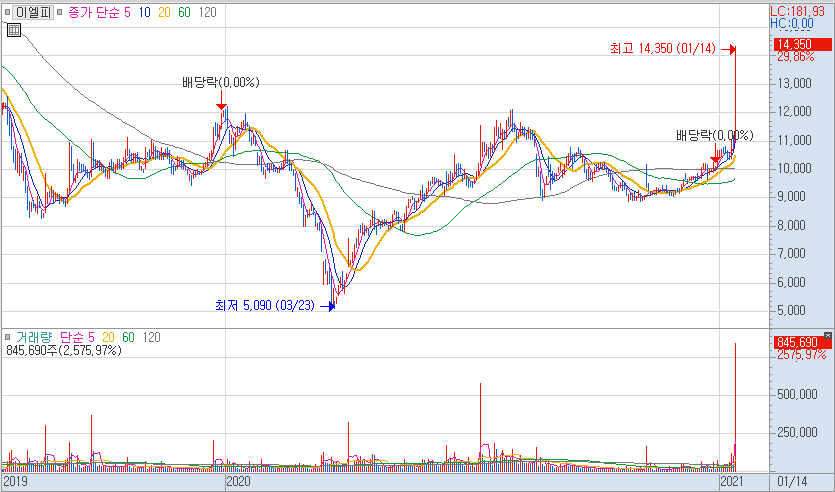835x492 pixels.
Task: Select the price 120-day moving average label
Action: (207, 12)
